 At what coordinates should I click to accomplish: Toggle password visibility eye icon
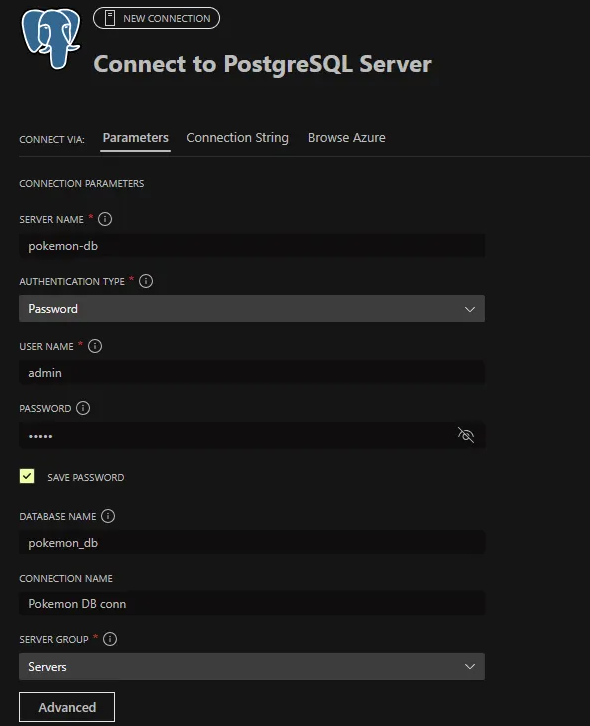click(x=465, y=435)
